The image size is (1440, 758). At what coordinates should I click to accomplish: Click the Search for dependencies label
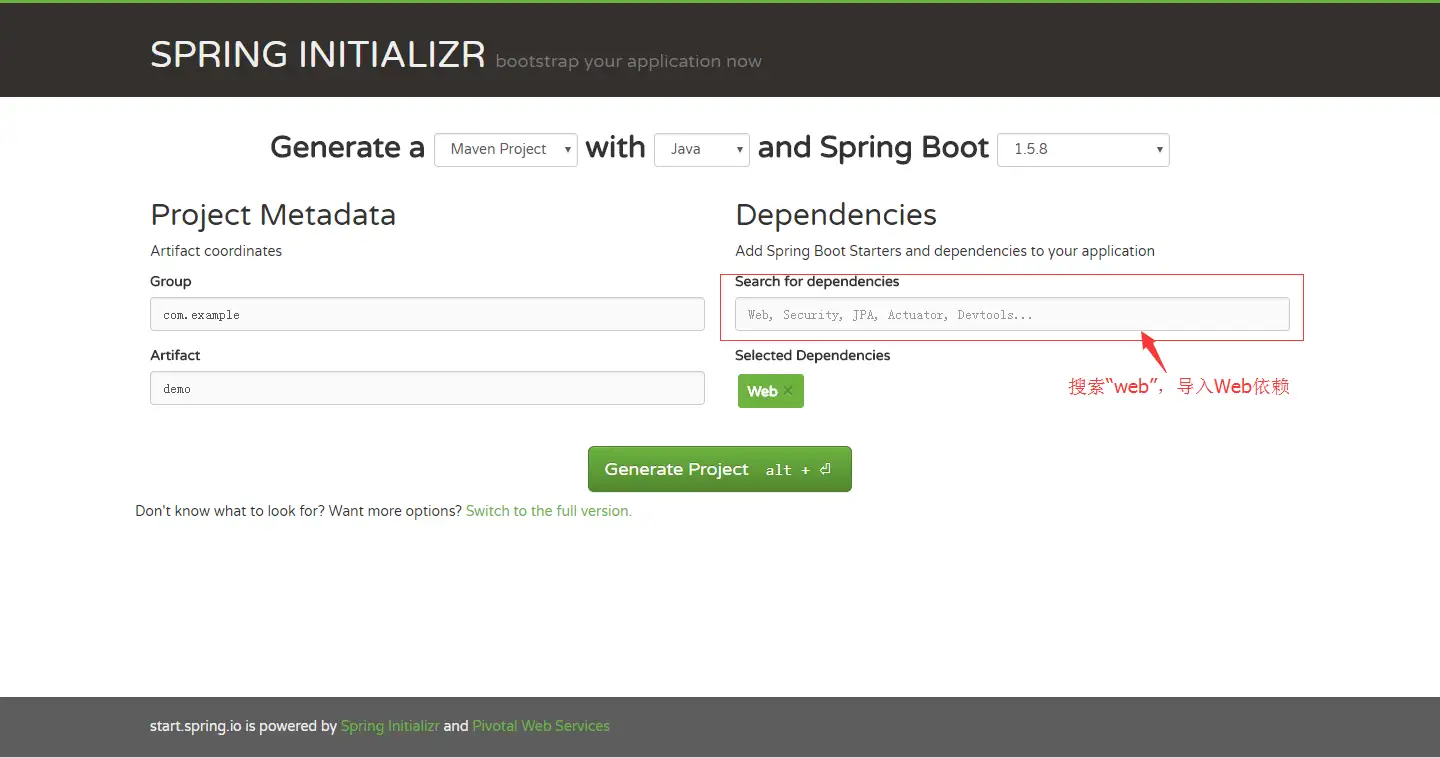point(817,282)
